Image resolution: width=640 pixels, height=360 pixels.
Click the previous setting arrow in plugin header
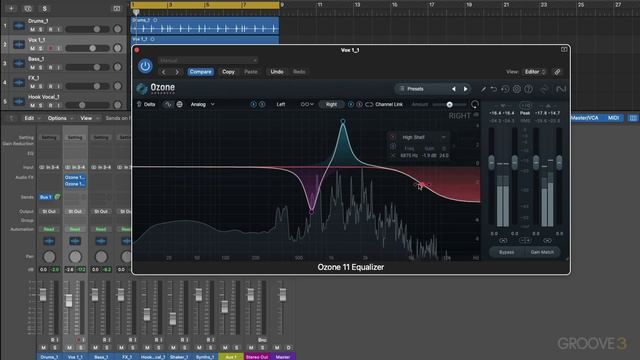[164, 72]
